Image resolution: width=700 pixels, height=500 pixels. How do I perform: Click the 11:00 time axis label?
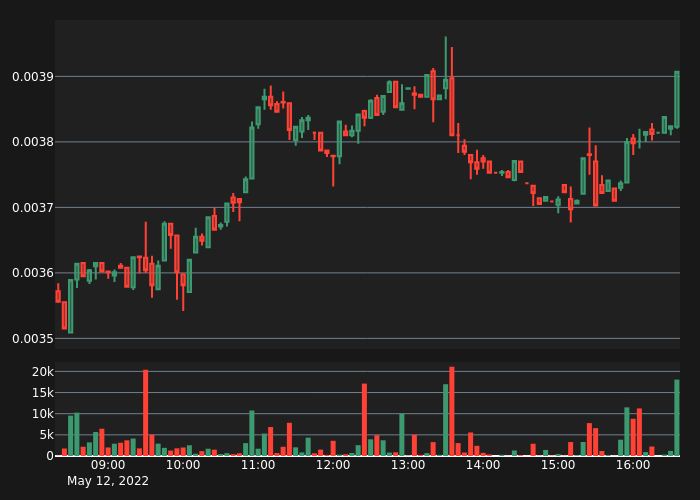click(x=258, y=465)
